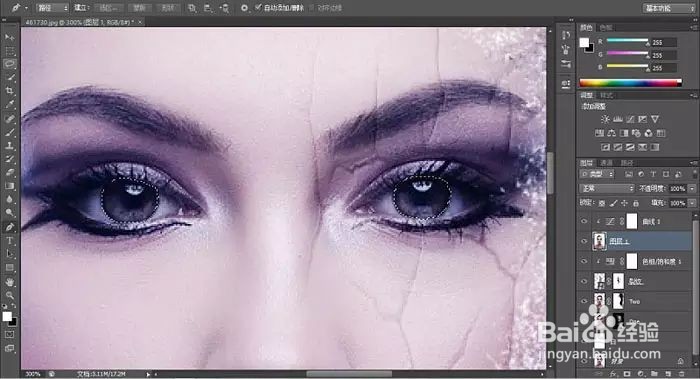Click the color spectrum ramp bar
Screen dimensions: 700x379
(630, 83)
